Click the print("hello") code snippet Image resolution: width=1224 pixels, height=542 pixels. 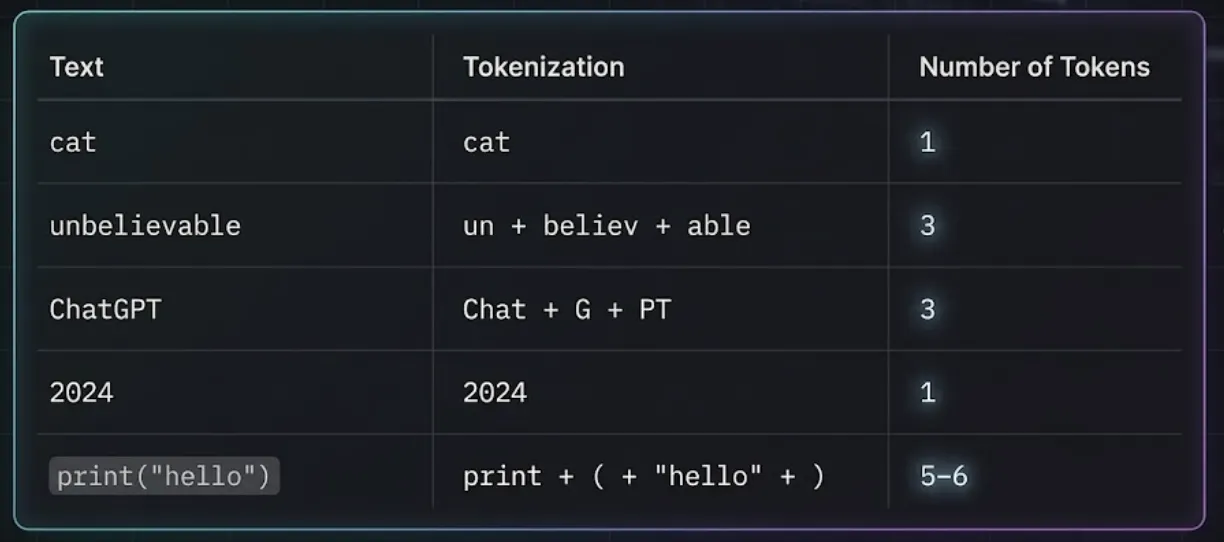tap(164, 476)
